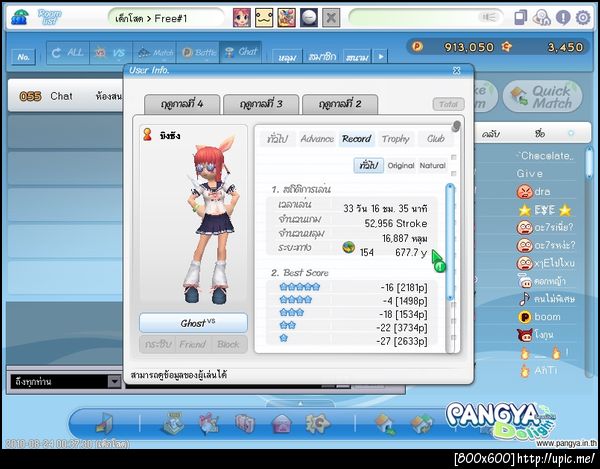
Task: Open the ฤดูกาลที่ 2 season tab
Action: point(340,104)
